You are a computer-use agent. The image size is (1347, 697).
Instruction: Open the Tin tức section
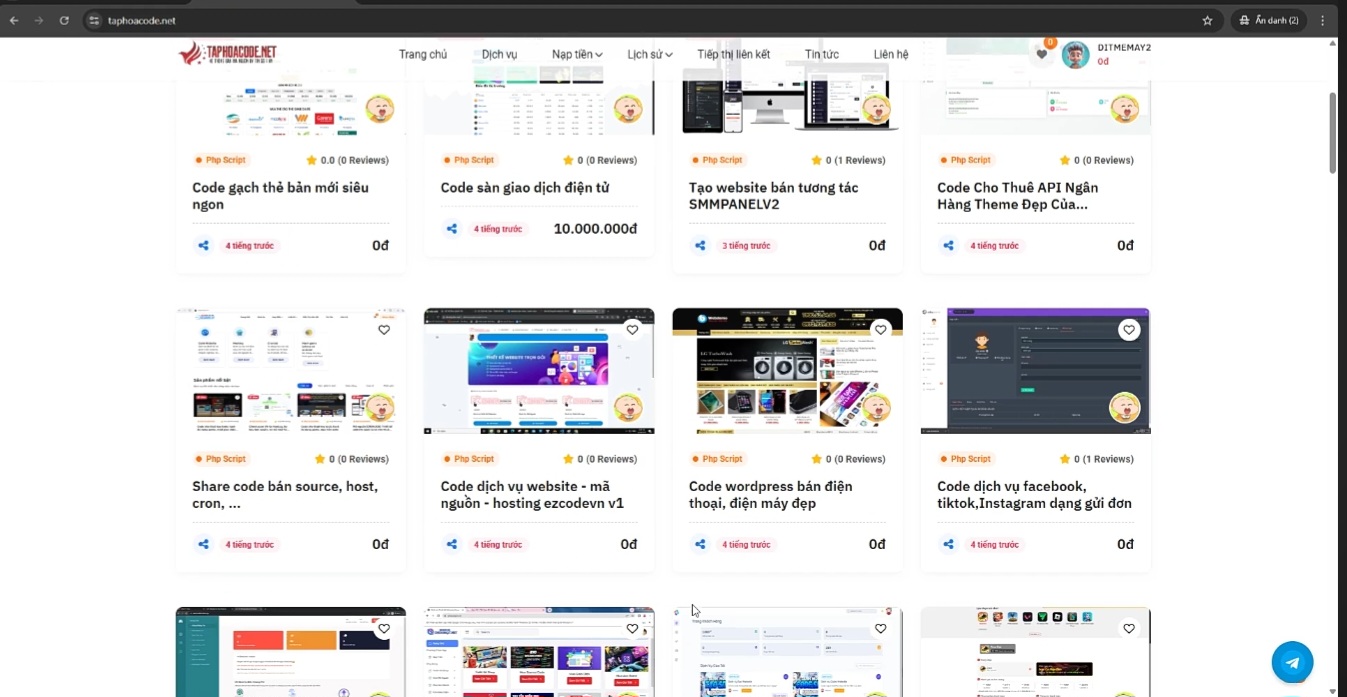[x=821, y=54]
